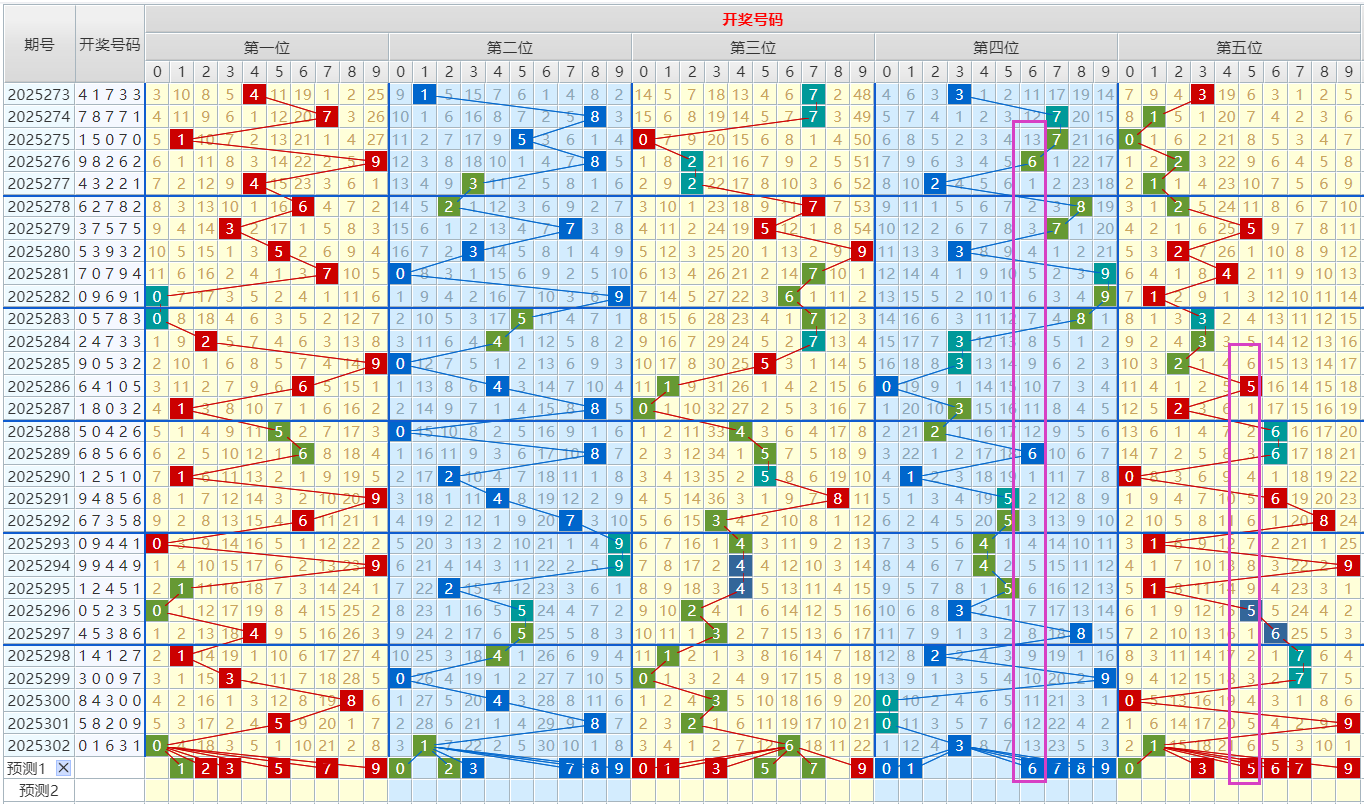Select the 第五位 column group header
The height and width of the screenshot is (804, 1364).
click(x=1239, y=47)
